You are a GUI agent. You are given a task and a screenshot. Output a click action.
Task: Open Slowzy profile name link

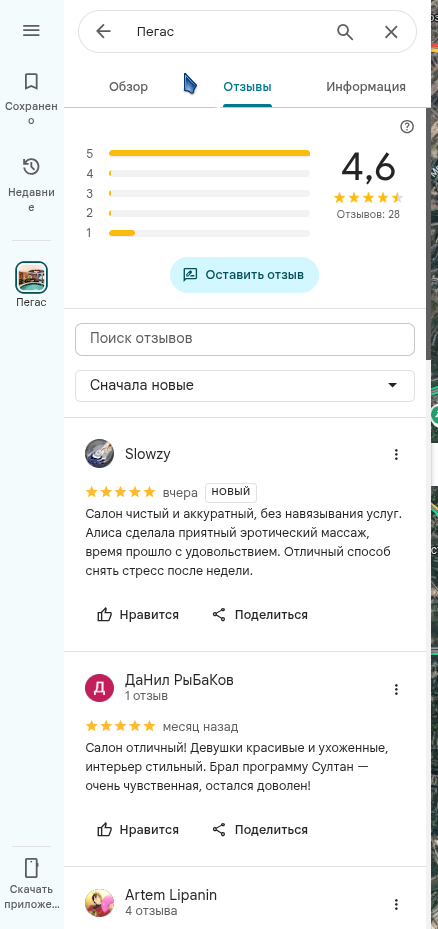pos(148,454)
